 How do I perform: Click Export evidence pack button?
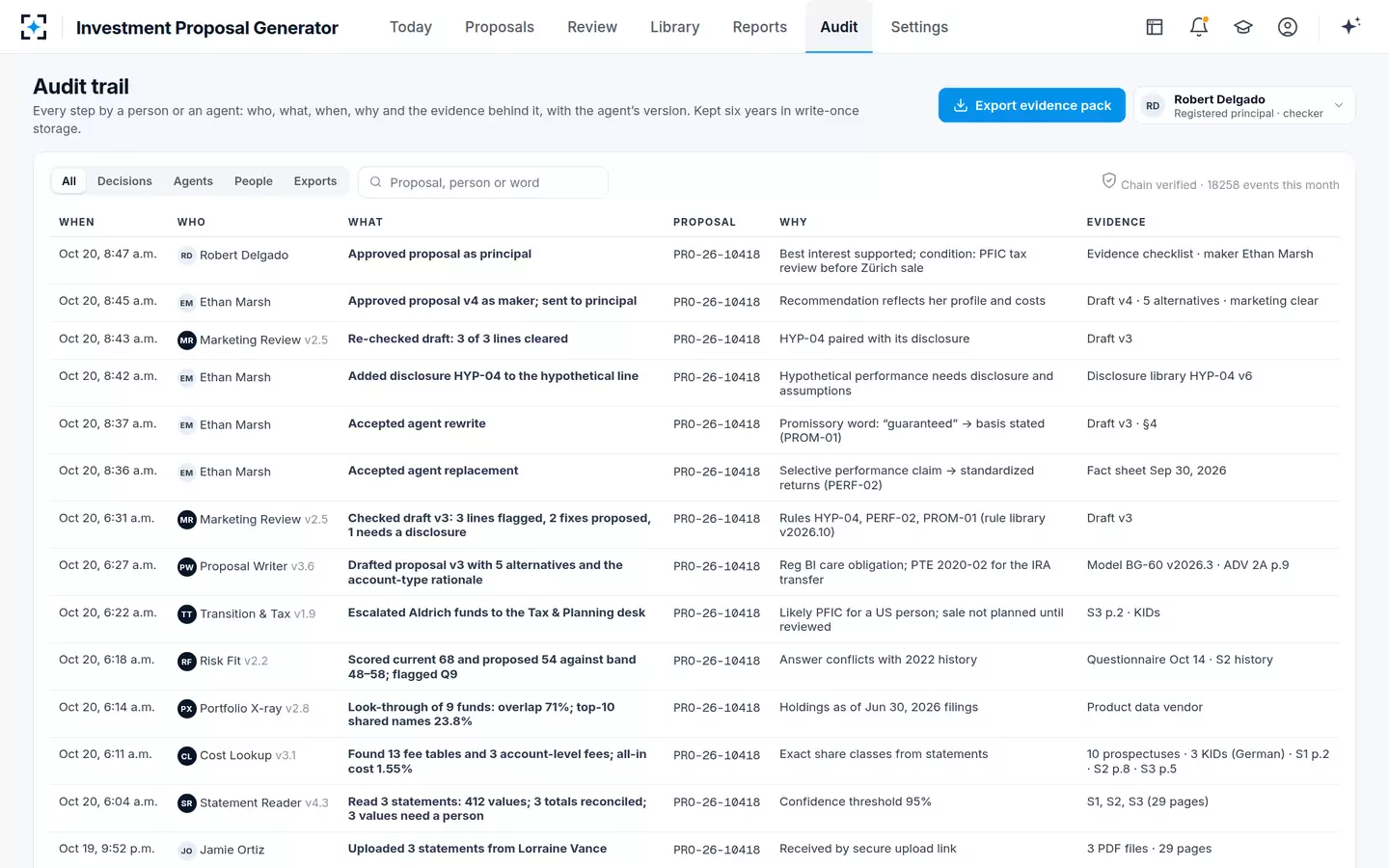(x=1032, y=105)
